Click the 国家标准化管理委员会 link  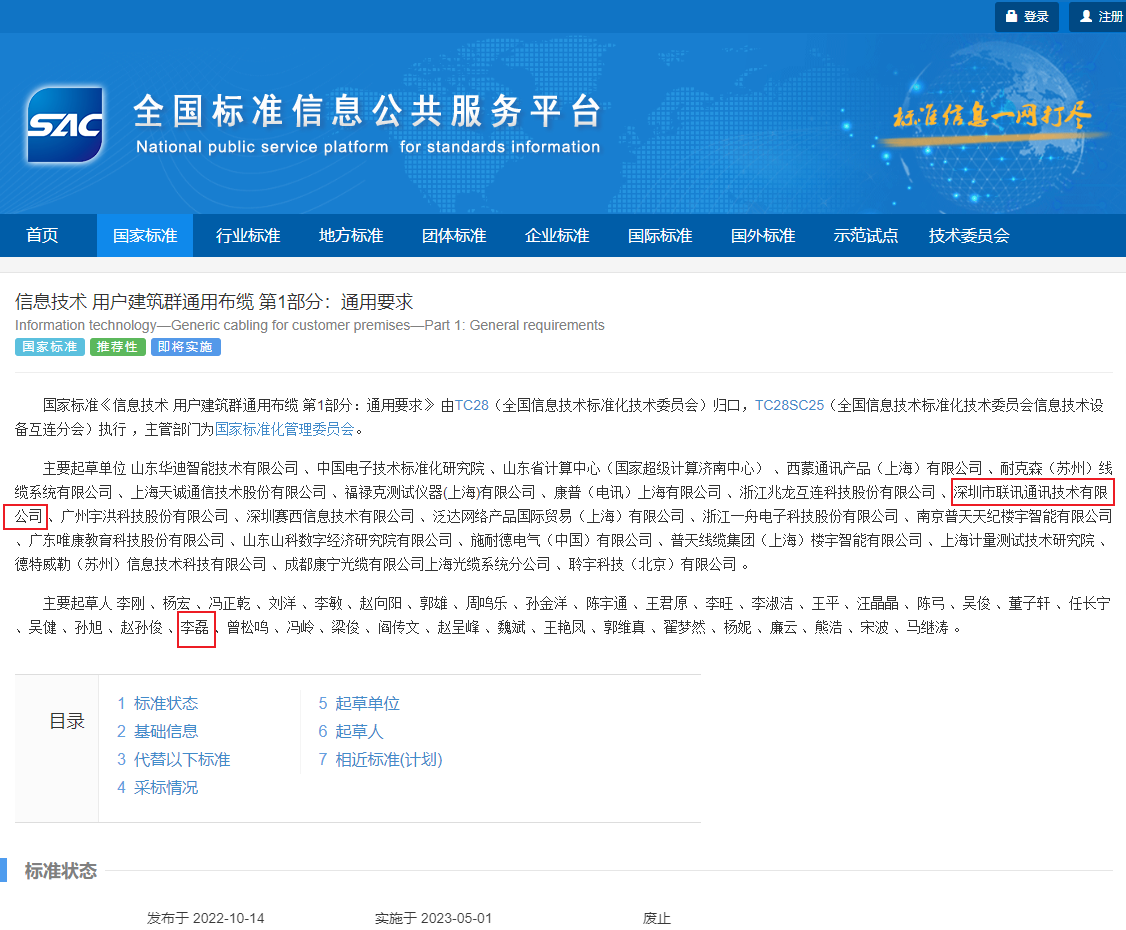[x=285, y=429]
